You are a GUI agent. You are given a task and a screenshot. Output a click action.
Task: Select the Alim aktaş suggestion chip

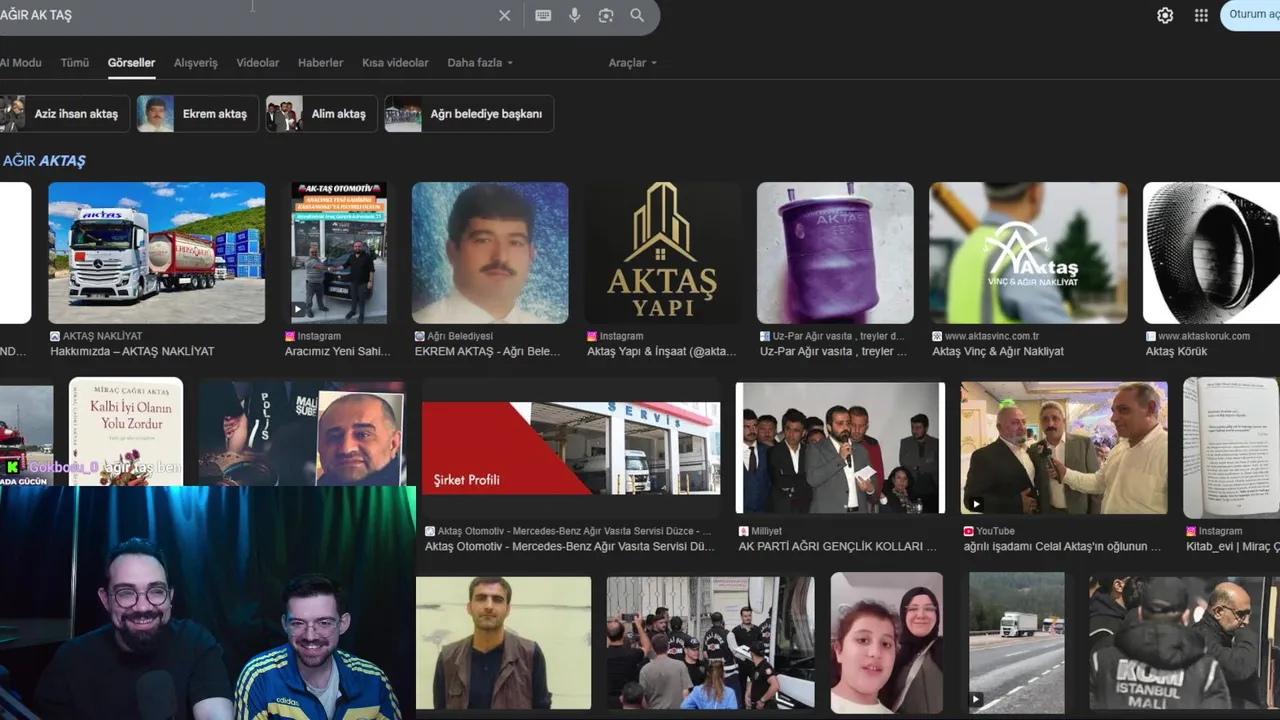coord(322,114)
